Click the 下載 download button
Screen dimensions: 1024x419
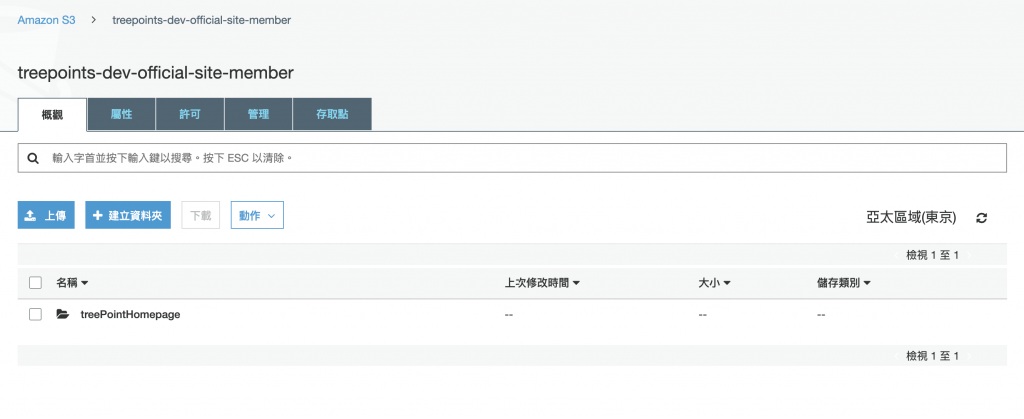200,215
